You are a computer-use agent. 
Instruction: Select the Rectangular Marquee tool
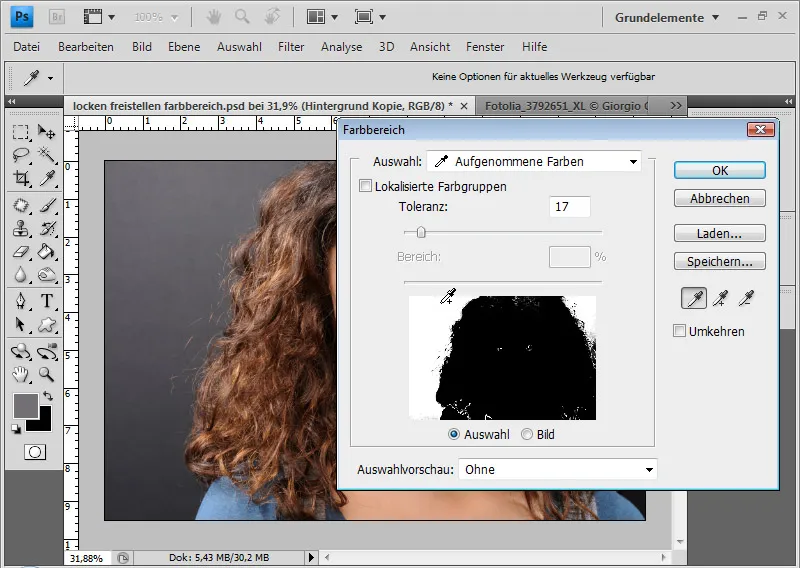(x=20, y=133)
